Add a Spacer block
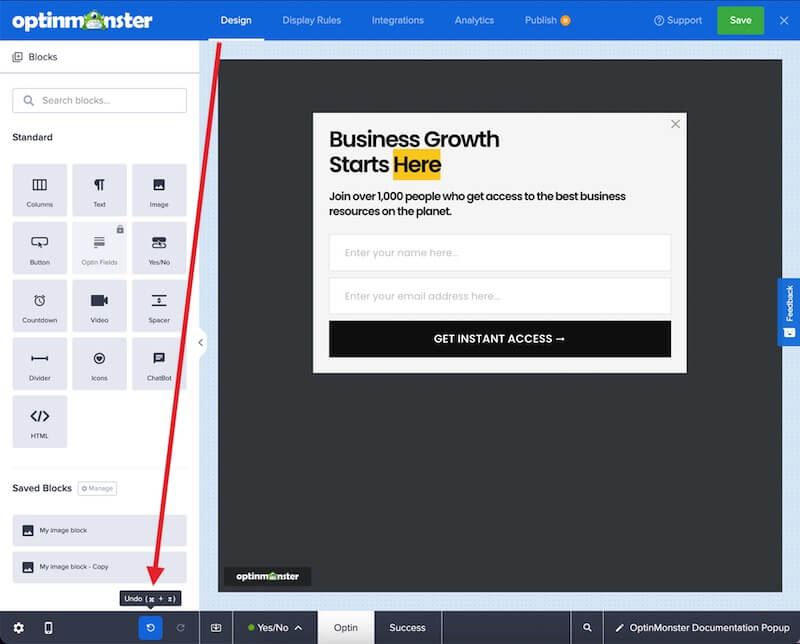 159,306
